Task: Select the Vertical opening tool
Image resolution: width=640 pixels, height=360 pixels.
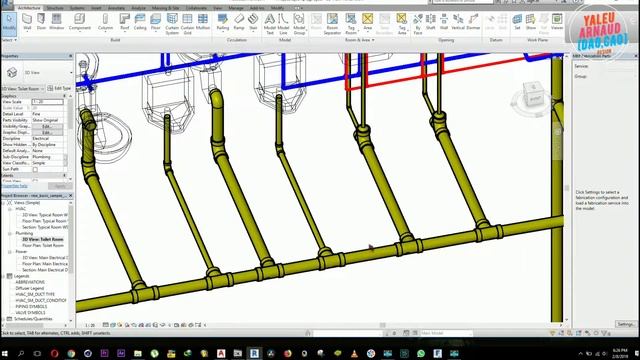Action: 458,22
